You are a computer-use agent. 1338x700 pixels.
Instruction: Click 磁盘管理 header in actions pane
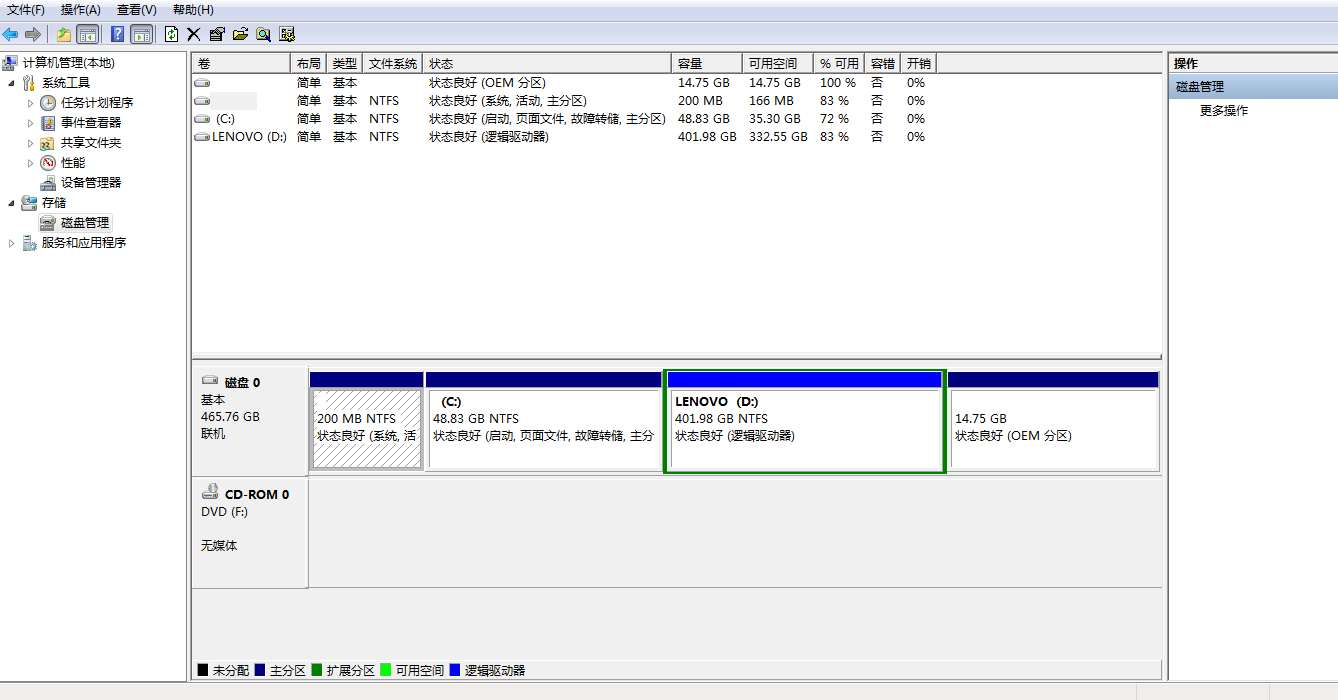pos(1252,87)
